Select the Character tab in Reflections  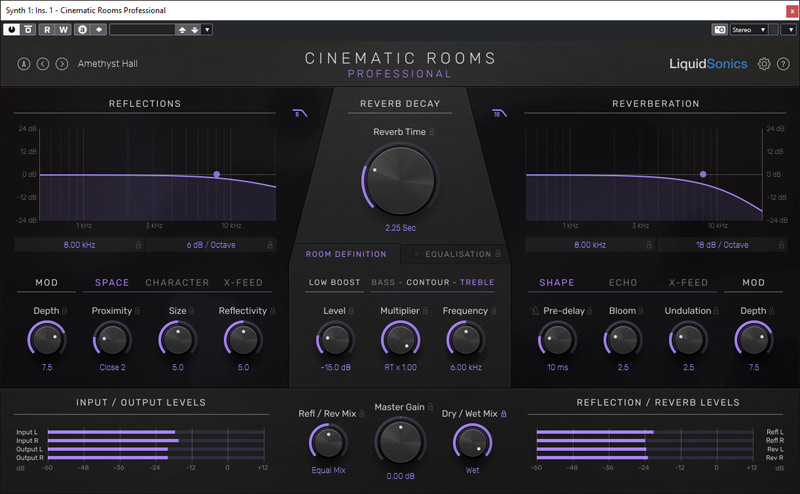pyautogui.click(x=177, y=283)
